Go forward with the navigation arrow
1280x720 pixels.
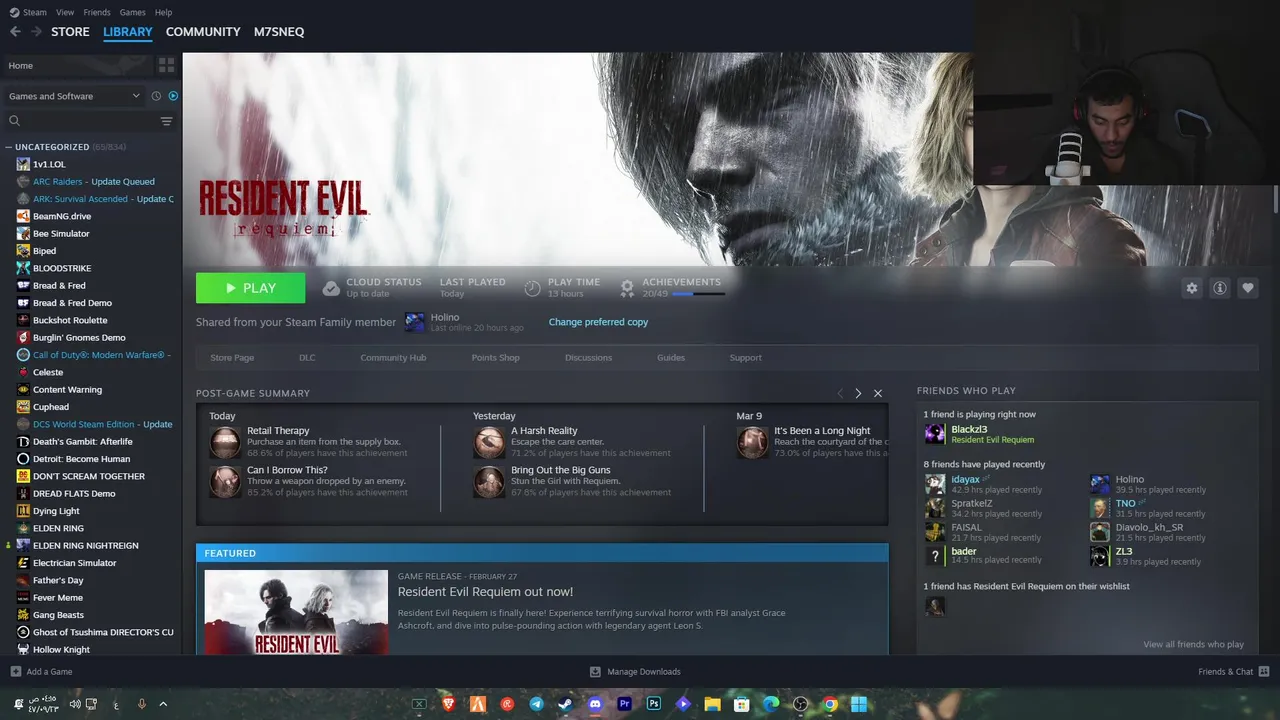pos(36,32)
